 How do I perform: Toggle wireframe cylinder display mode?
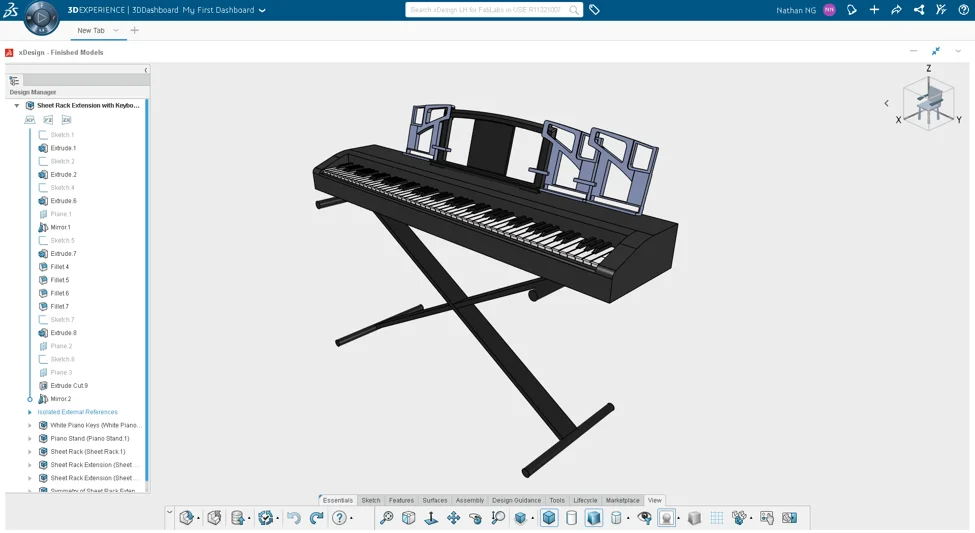[x=571, y=517]
